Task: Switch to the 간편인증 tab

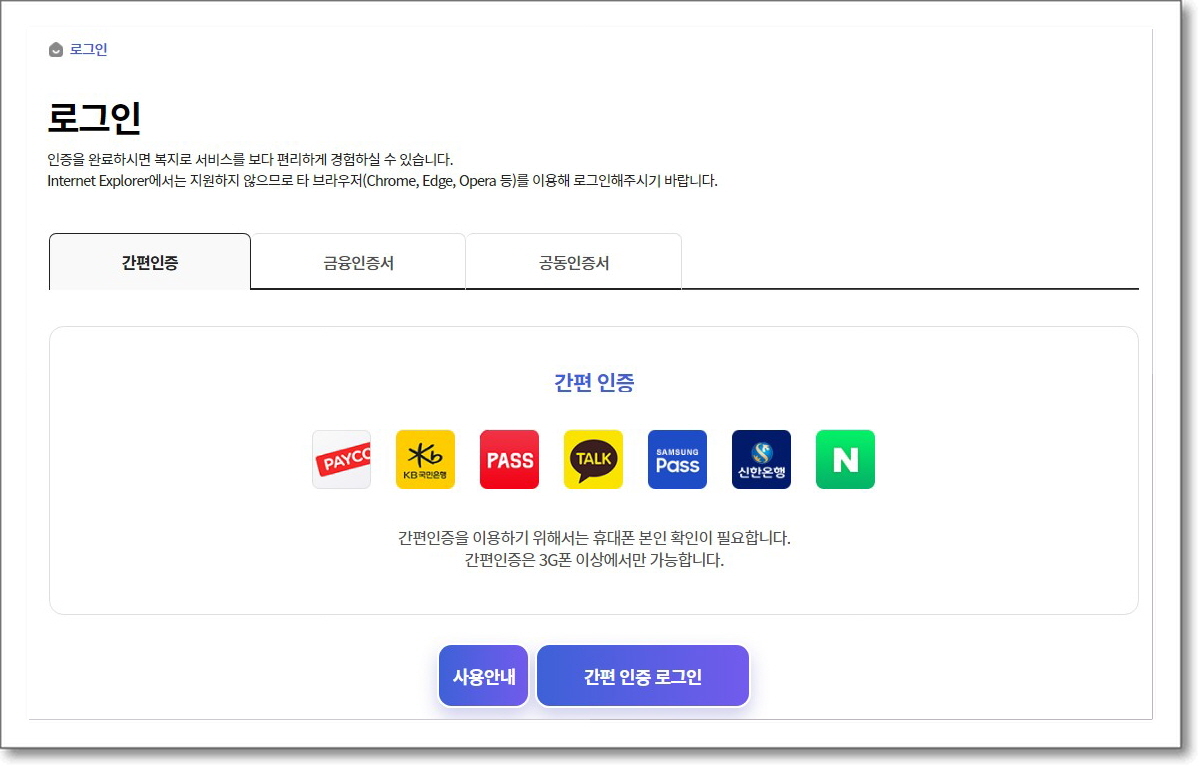Action: (x=150, y=262)
